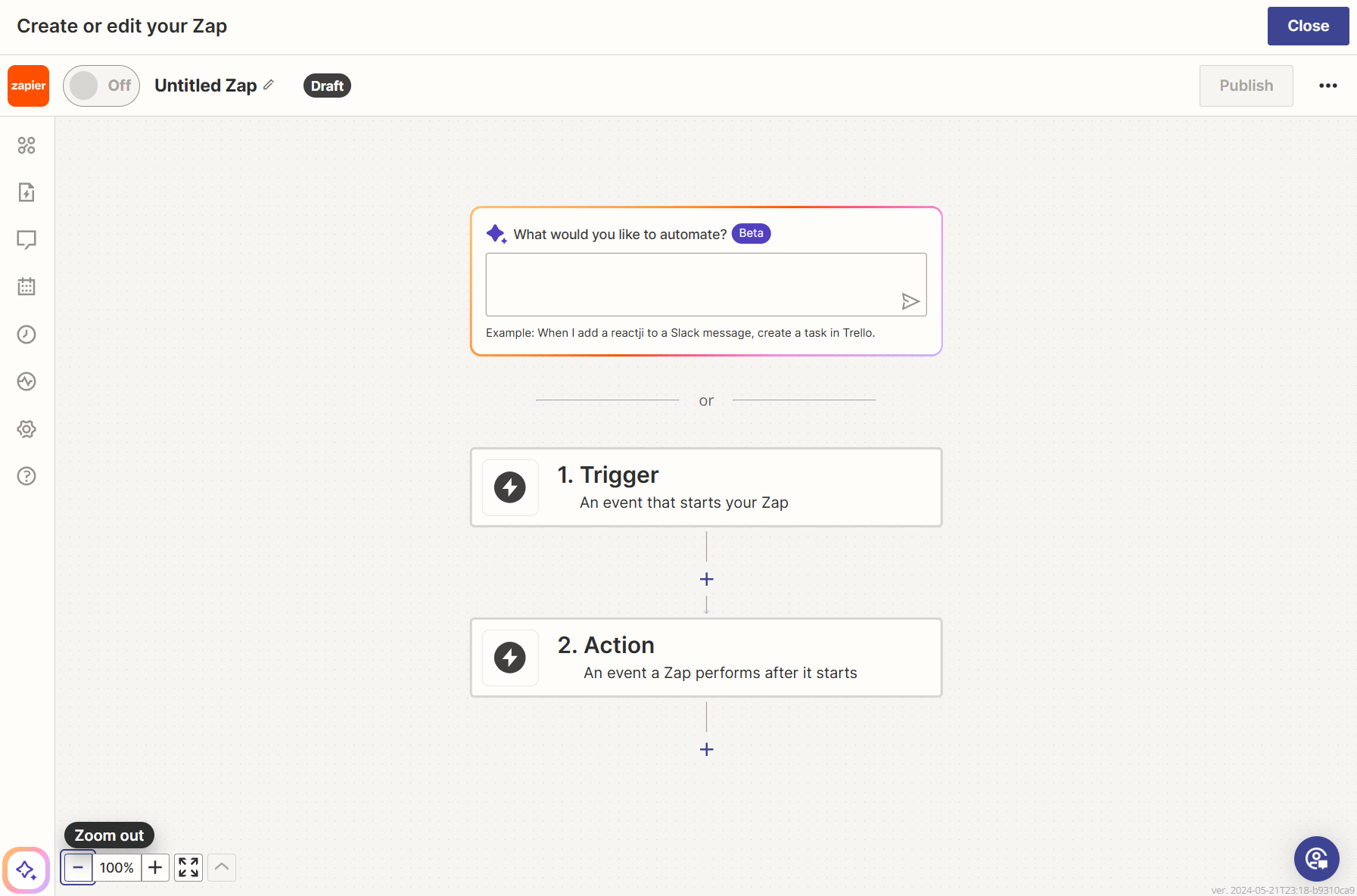1357x896 pixels.
Task: Expand the fit-to-view canvas control
Action: click(x=188, y=867)
